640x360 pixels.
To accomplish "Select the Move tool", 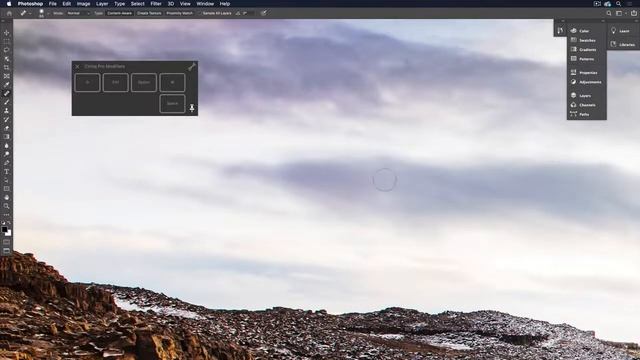I will click(7, 33).
